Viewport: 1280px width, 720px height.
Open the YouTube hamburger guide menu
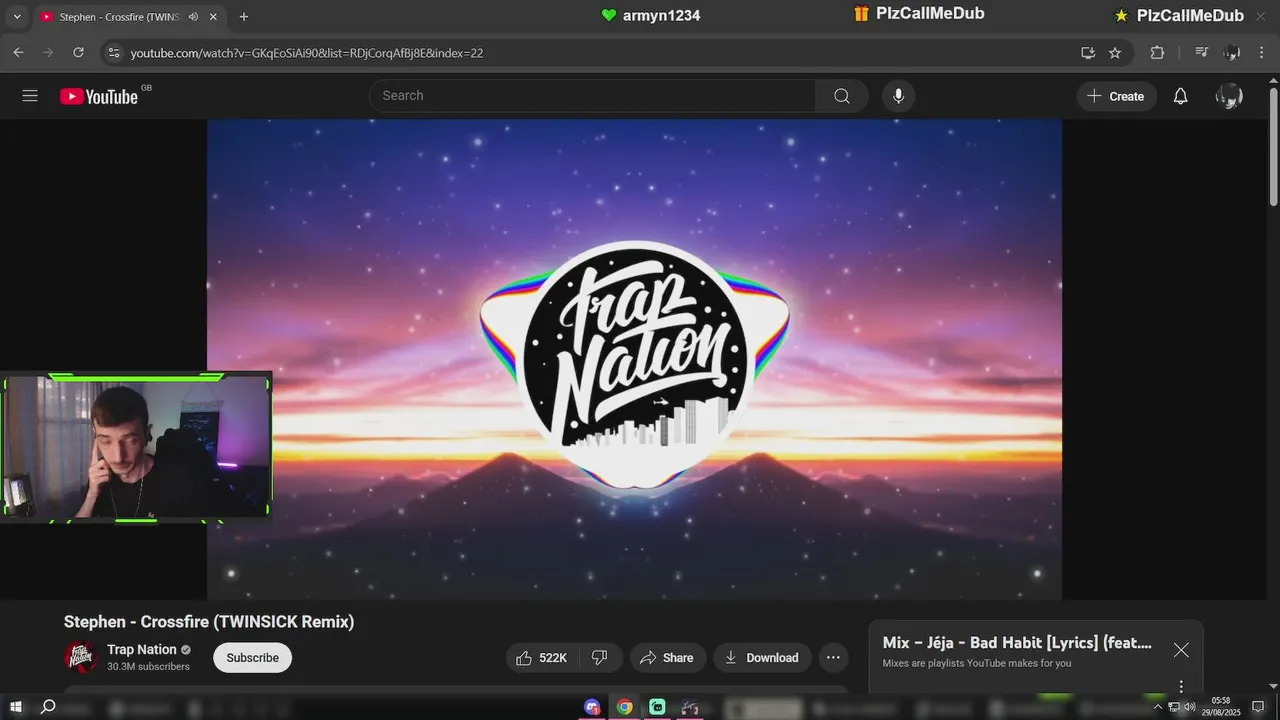pos(30,96)
